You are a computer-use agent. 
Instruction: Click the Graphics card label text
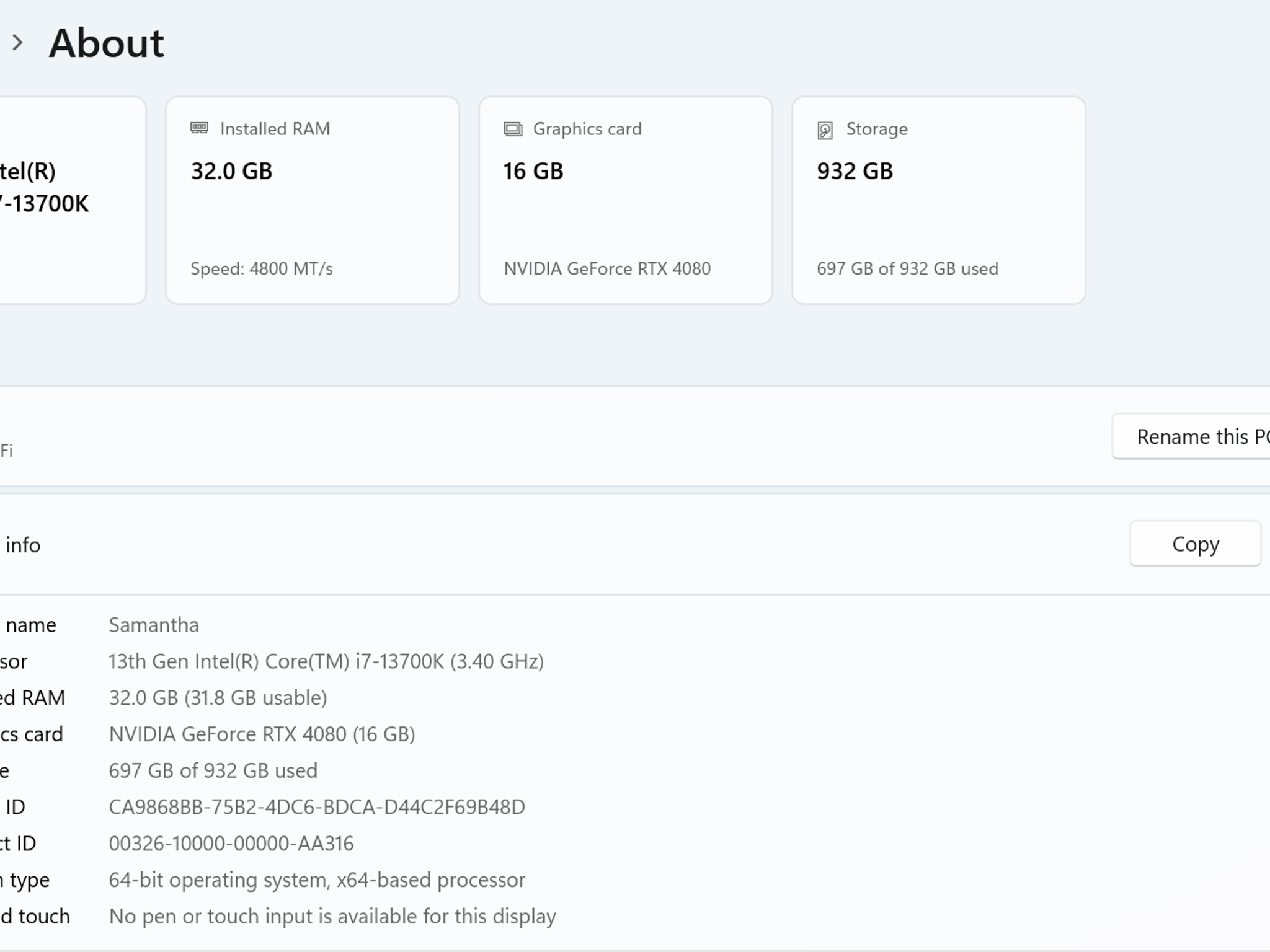click(x=587, y=129)
